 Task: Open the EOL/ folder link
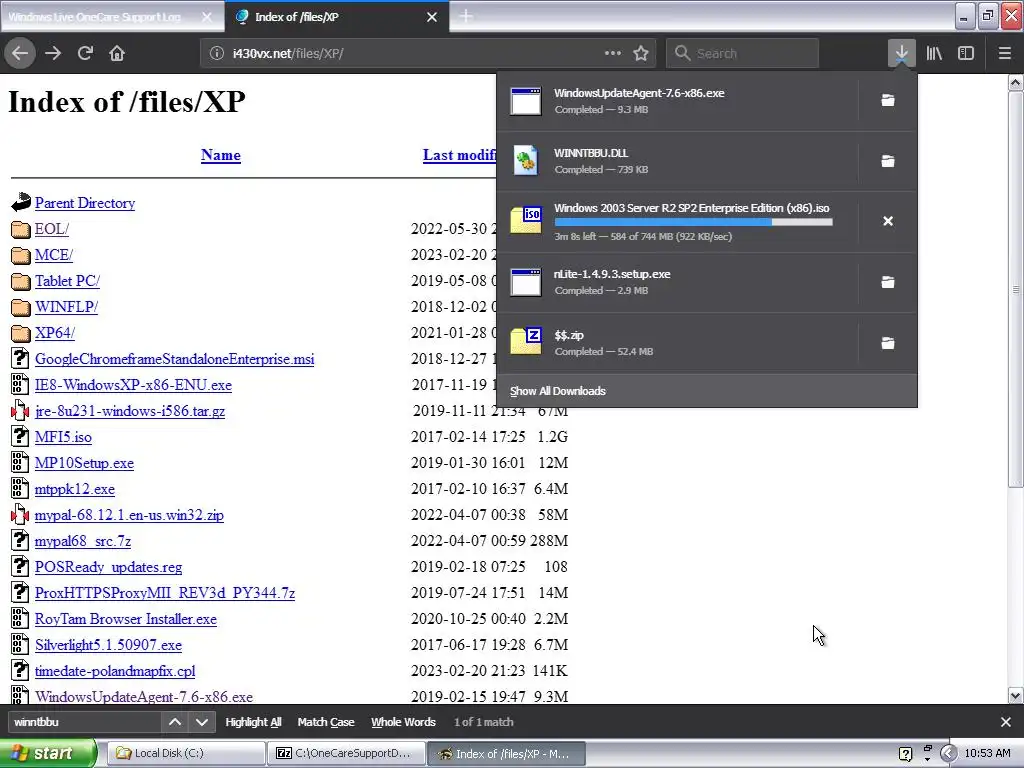pos(52,229)
